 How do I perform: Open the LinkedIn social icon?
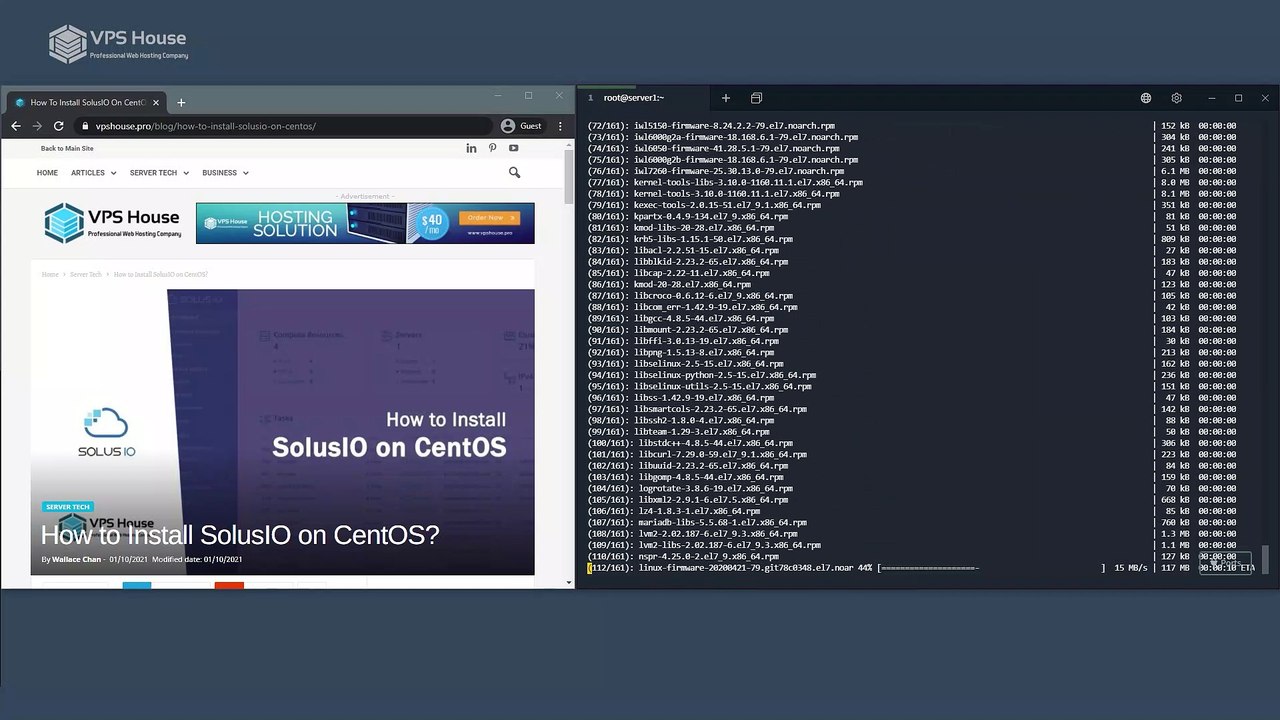(471, 148)
